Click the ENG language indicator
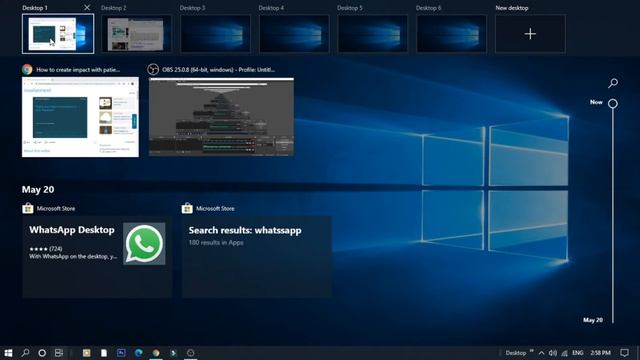The height and width of the screenshot is (360, 640). point(578,353)
